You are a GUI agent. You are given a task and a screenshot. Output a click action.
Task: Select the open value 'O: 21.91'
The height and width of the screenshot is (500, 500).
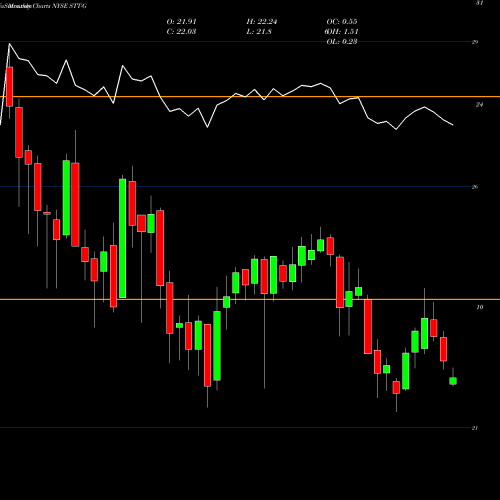click(x=182, y=22)
